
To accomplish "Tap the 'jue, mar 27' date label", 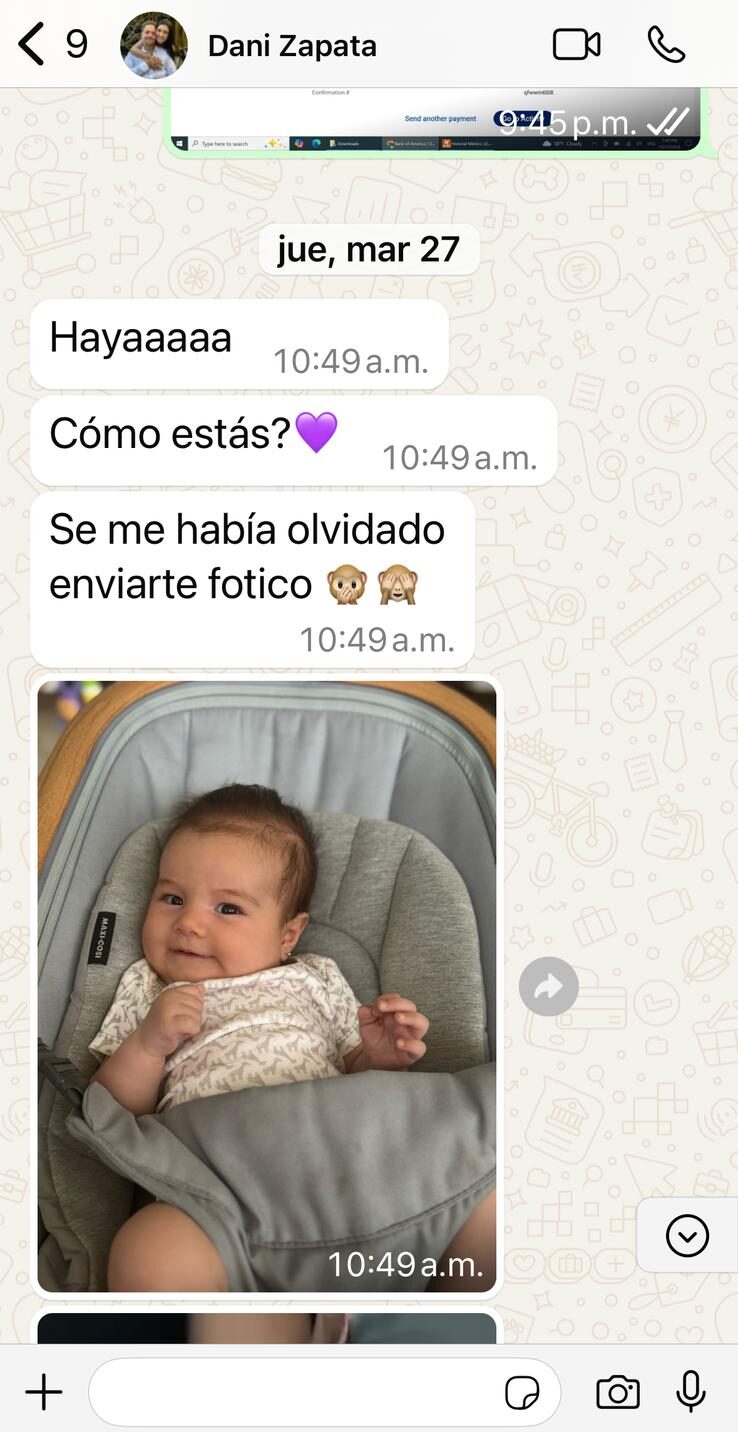I will [368, 249].
